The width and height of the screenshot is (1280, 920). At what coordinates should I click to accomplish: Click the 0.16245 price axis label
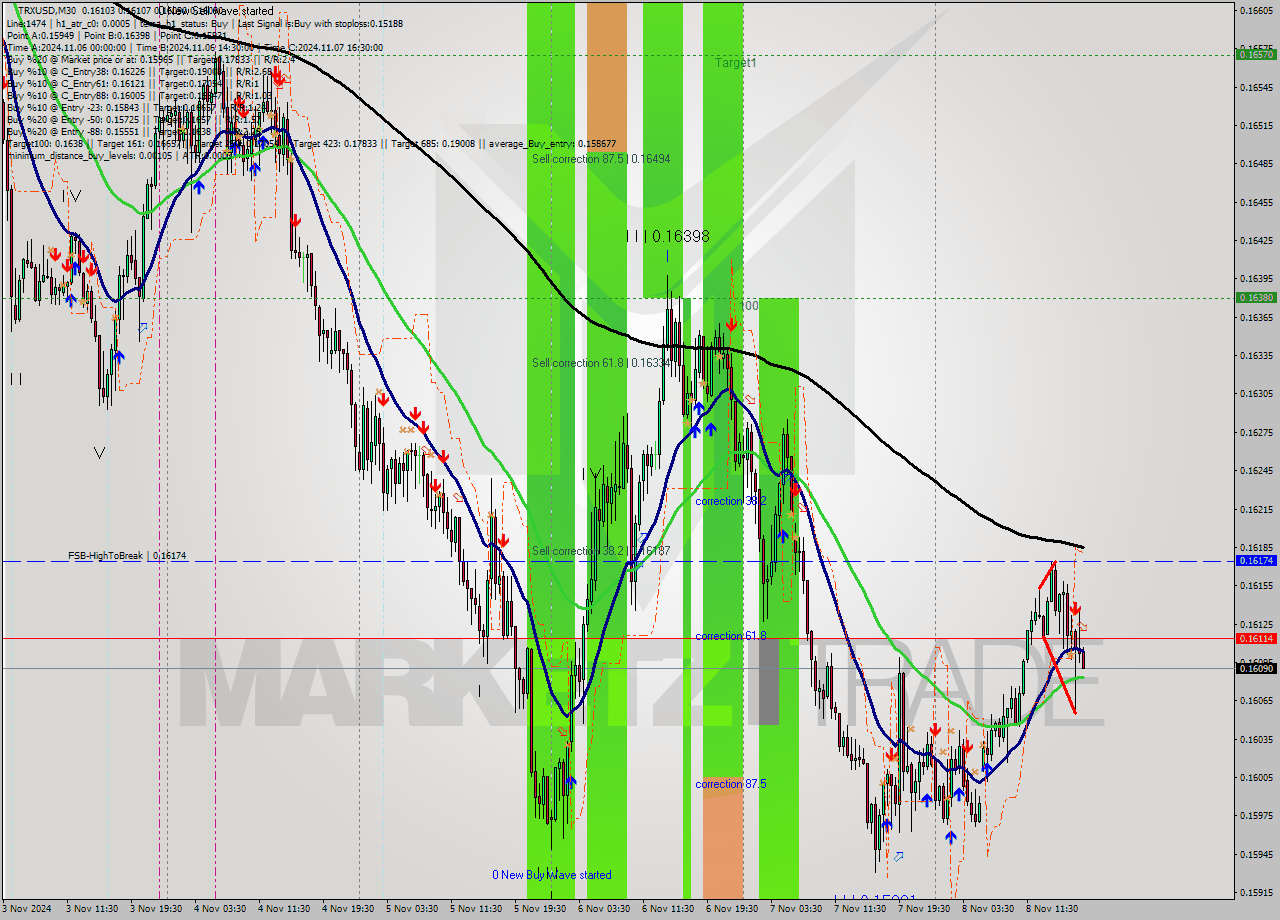click(1256, 470)
